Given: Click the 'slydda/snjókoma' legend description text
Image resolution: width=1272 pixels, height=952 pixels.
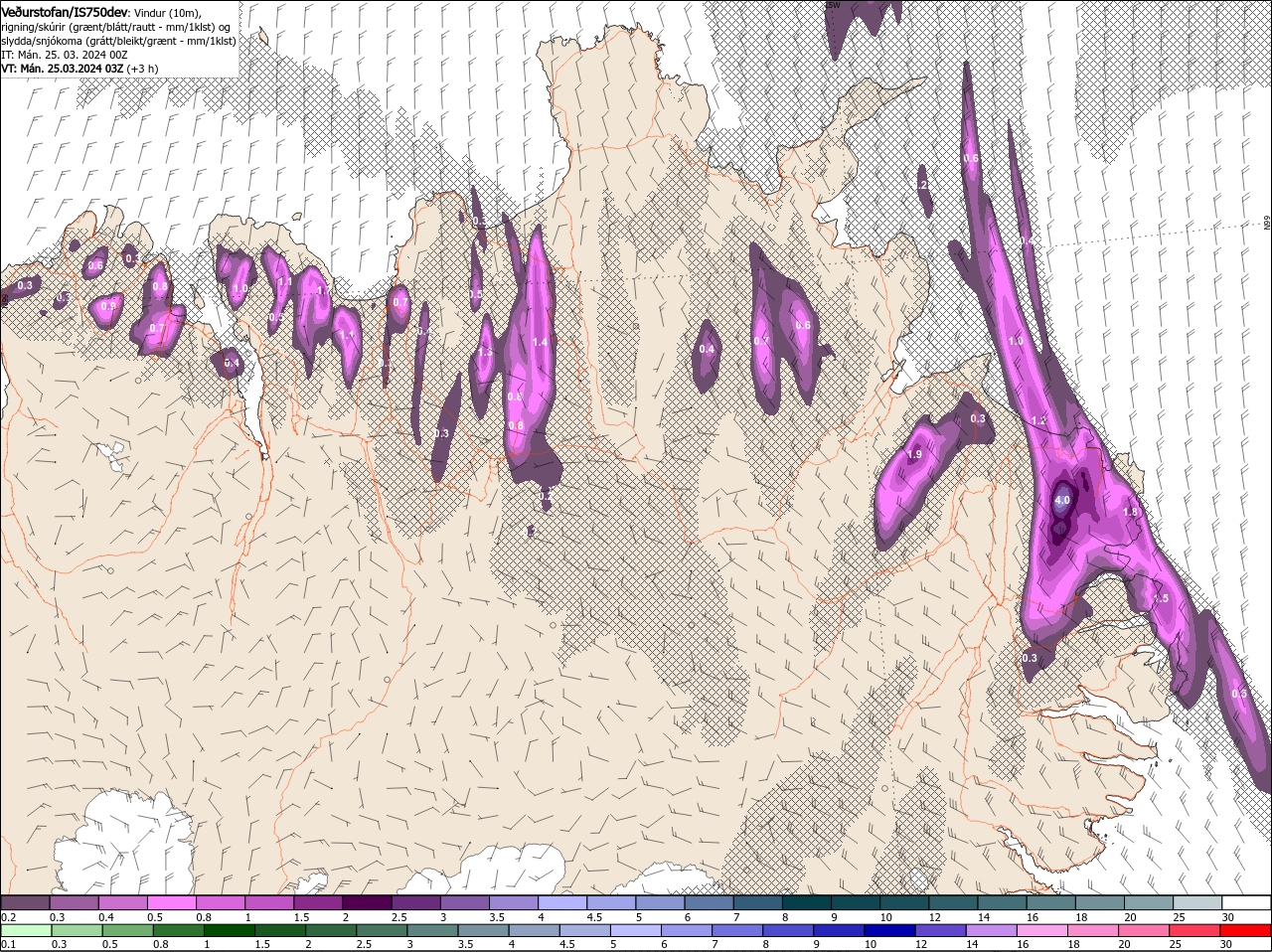Looking at the screenshot, I should 40,40.
